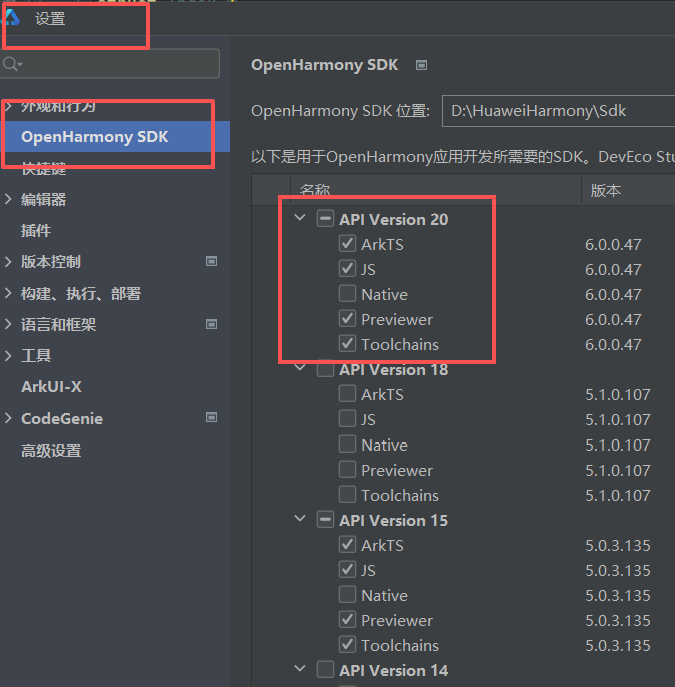Click the DevEco Studio logo icon
This screenshot has width=675, height=687.
click(11, 18)
